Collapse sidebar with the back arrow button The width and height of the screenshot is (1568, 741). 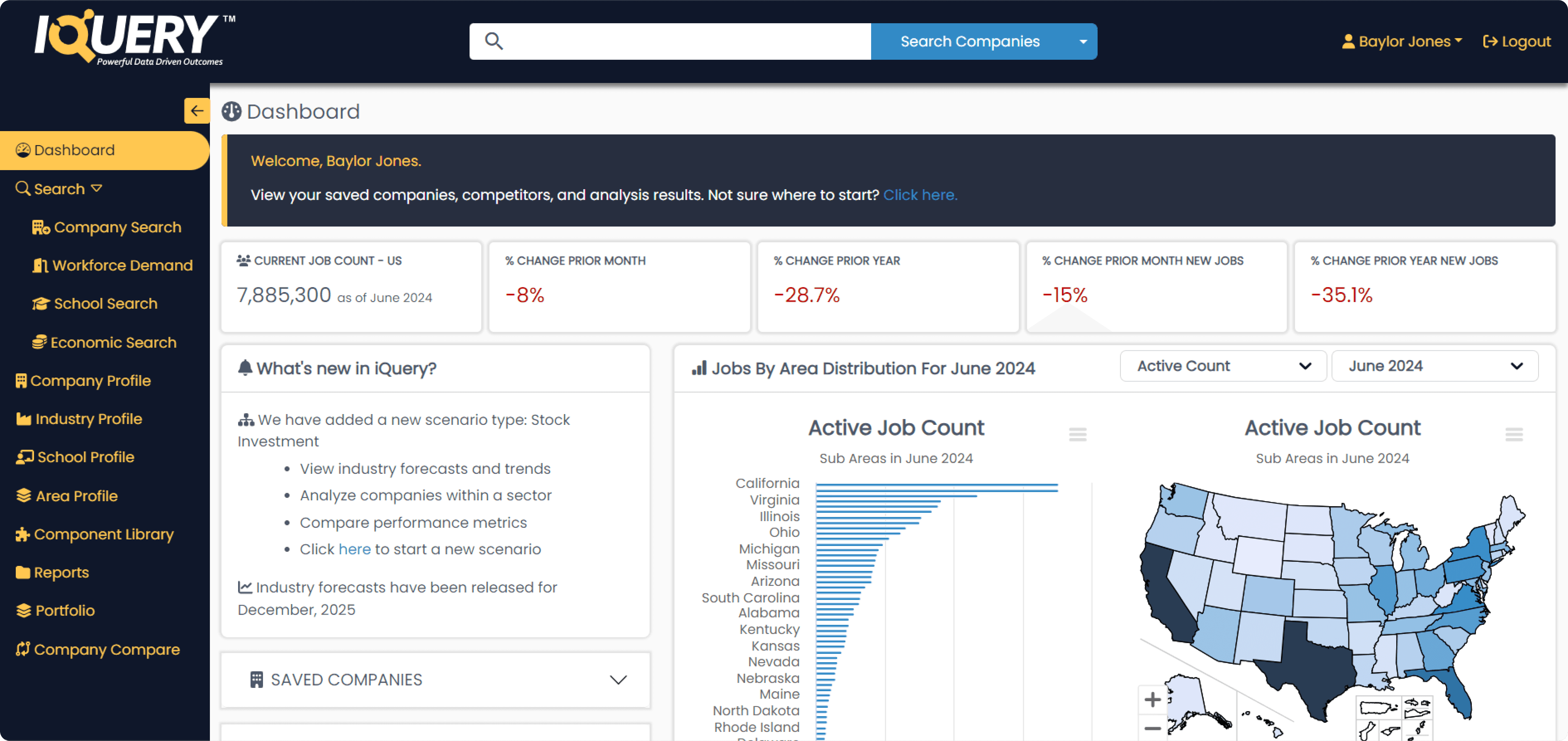pos(197,111)
